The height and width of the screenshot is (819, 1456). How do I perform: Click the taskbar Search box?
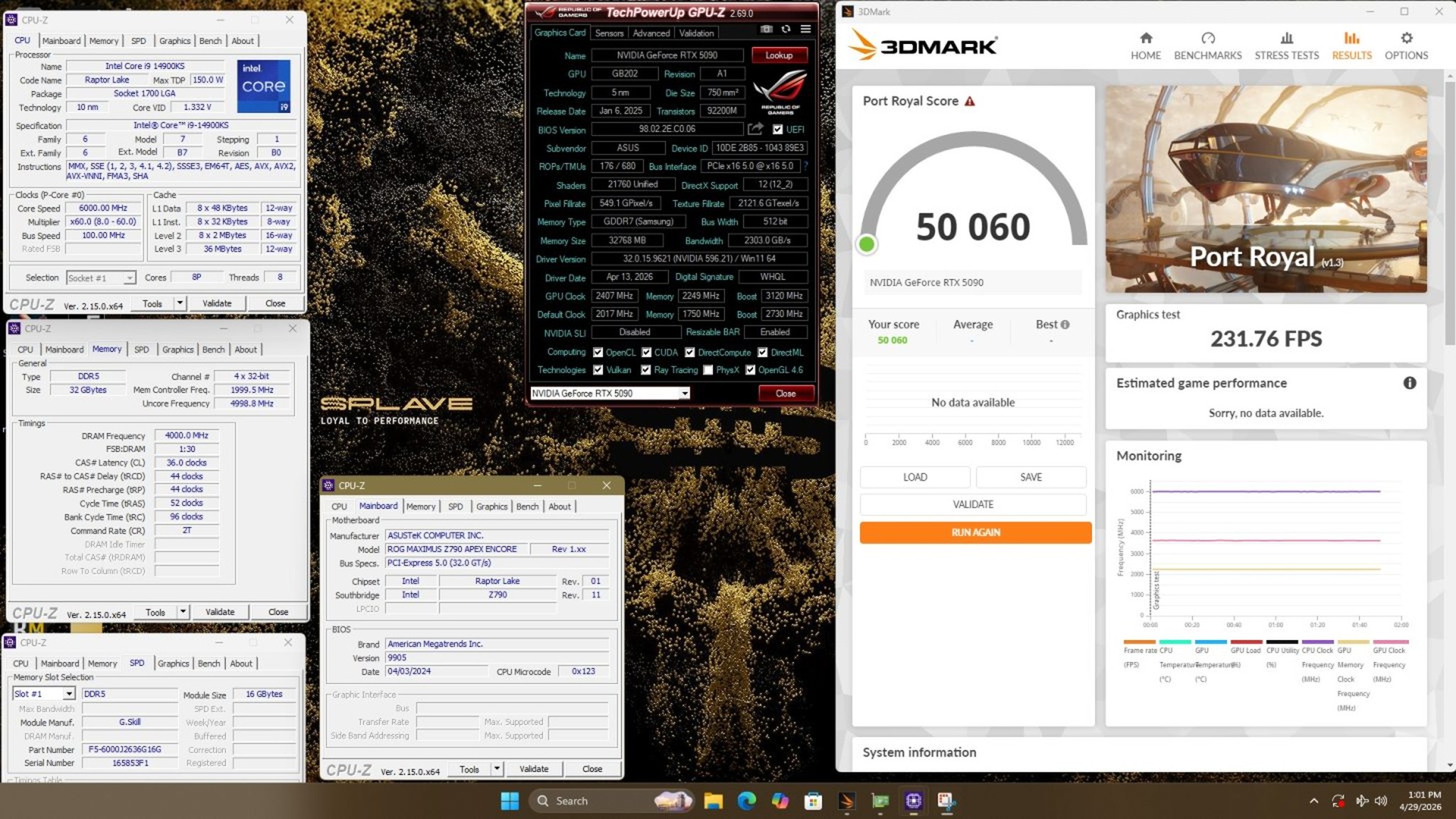pyautogui.click(x=611, y=801)
